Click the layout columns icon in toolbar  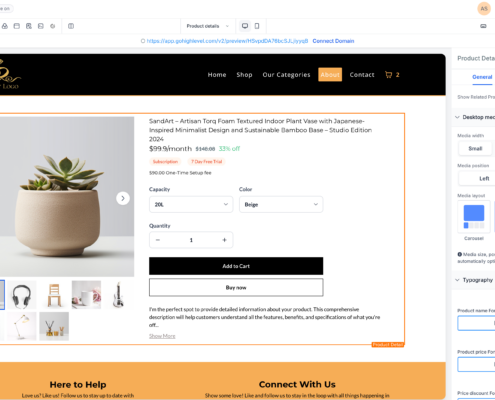click(71, 26)
